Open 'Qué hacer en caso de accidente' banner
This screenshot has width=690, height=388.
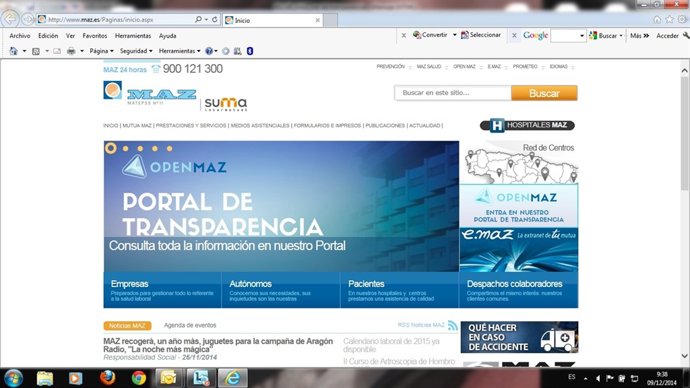click(x=519, y=337)
